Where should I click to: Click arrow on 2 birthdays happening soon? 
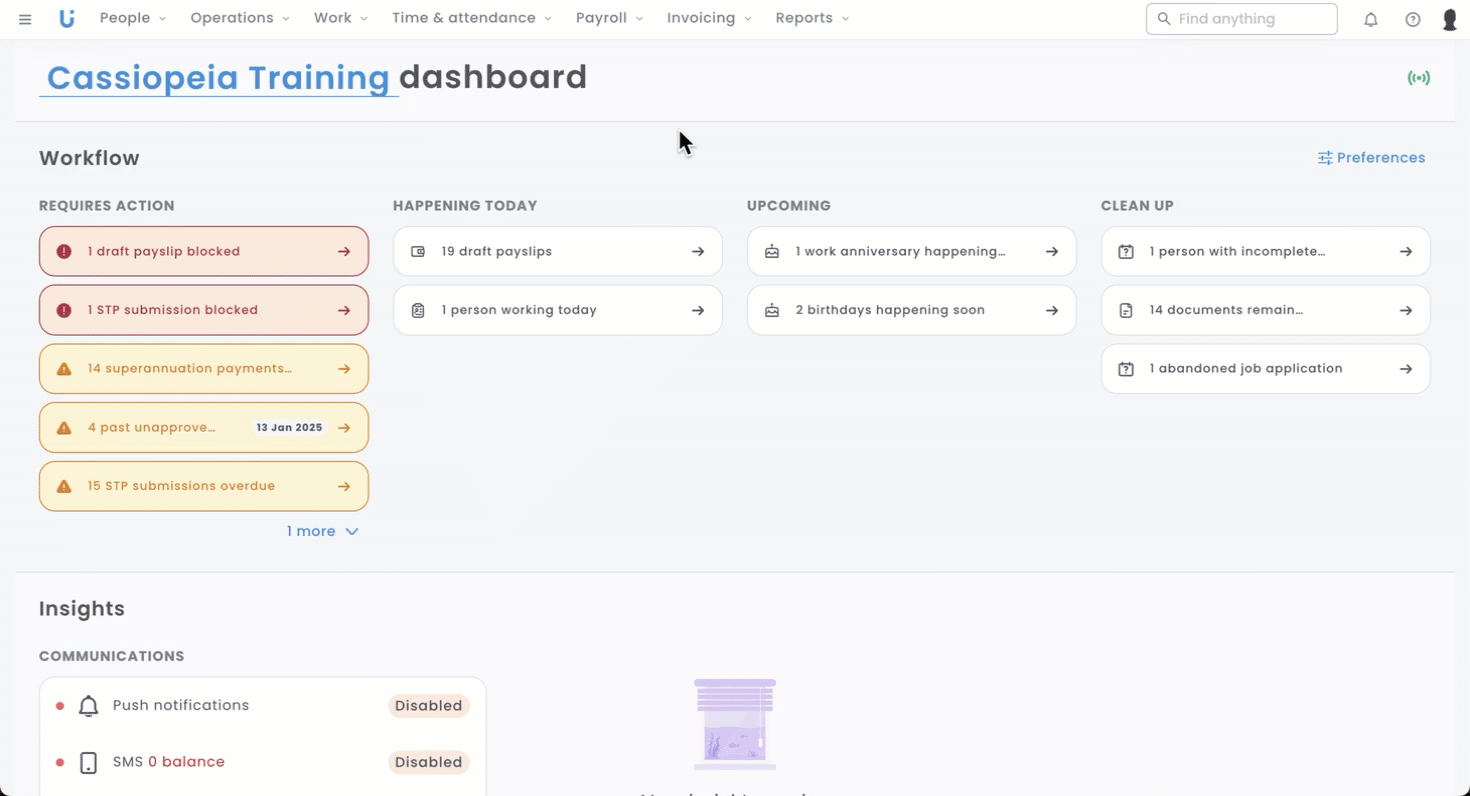(1052, 310)
